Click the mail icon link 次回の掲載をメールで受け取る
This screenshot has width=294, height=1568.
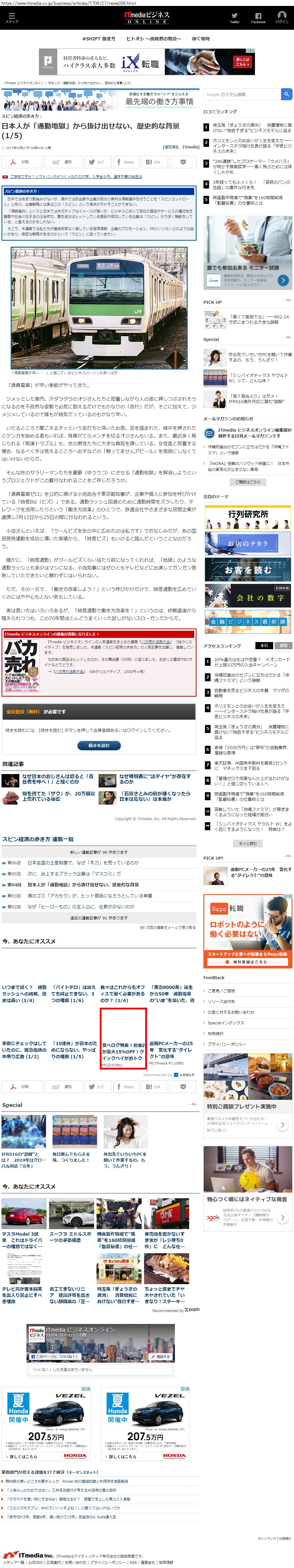coord(168,928)
